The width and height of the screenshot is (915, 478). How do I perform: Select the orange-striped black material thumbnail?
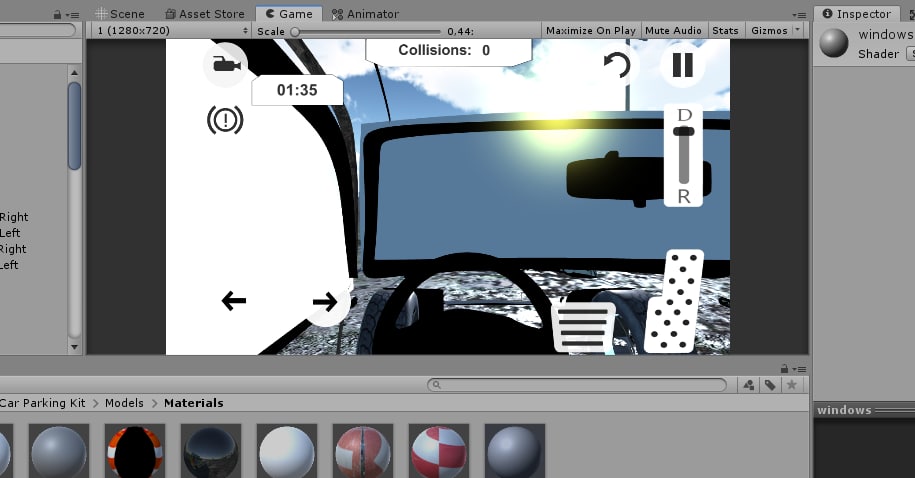pos(135,451)
